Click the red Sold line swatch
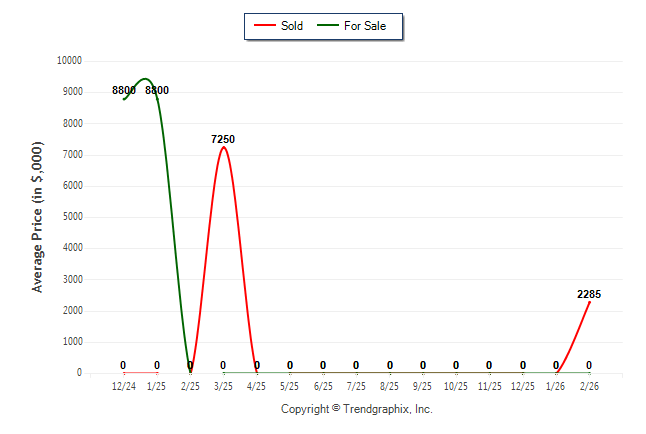Image resolution: width=646 pixels, height=434 pixels. pos(265,26)
